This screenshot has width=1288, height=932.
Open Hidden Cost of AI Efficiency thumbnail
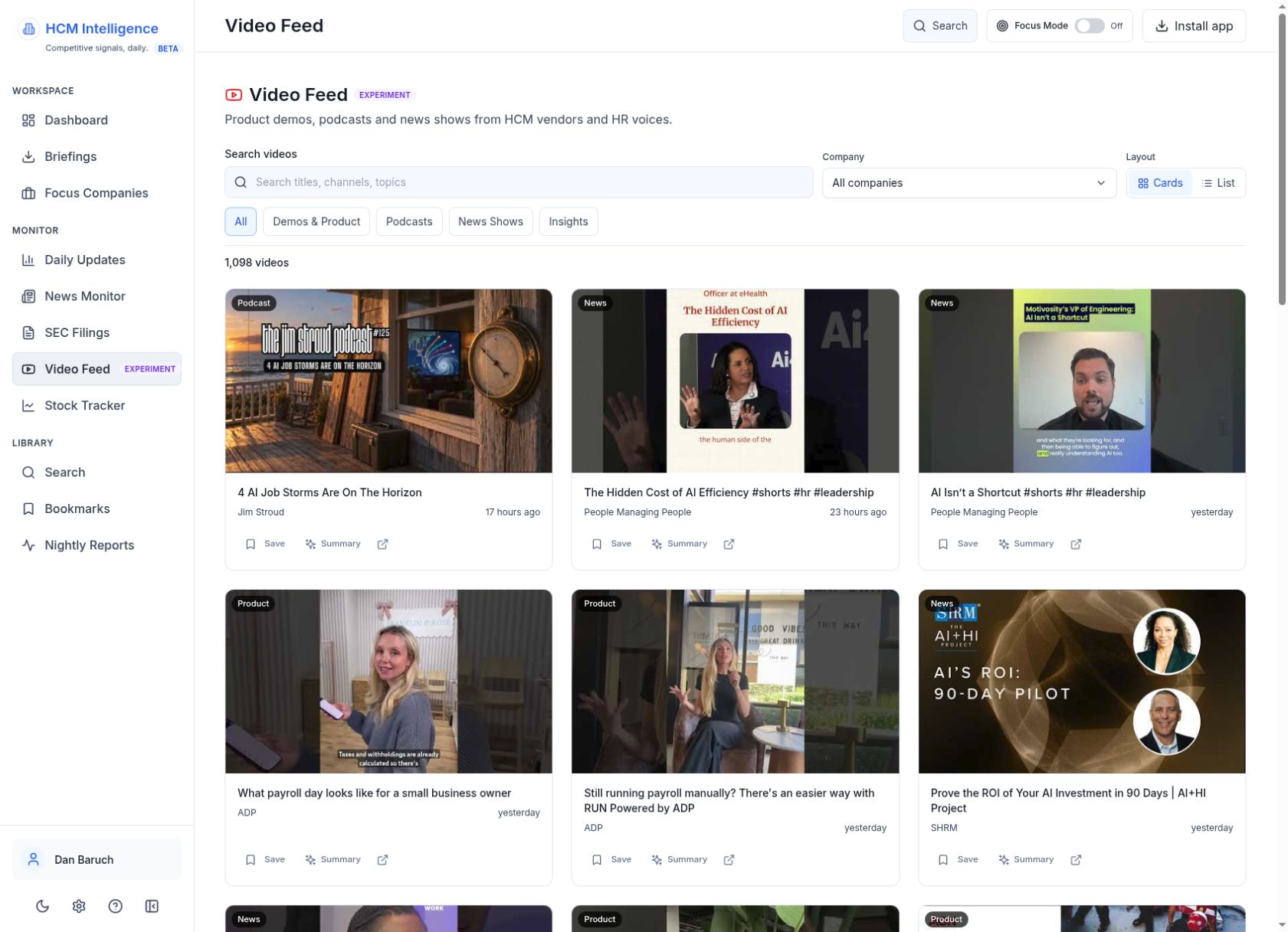tap(735, 381)
